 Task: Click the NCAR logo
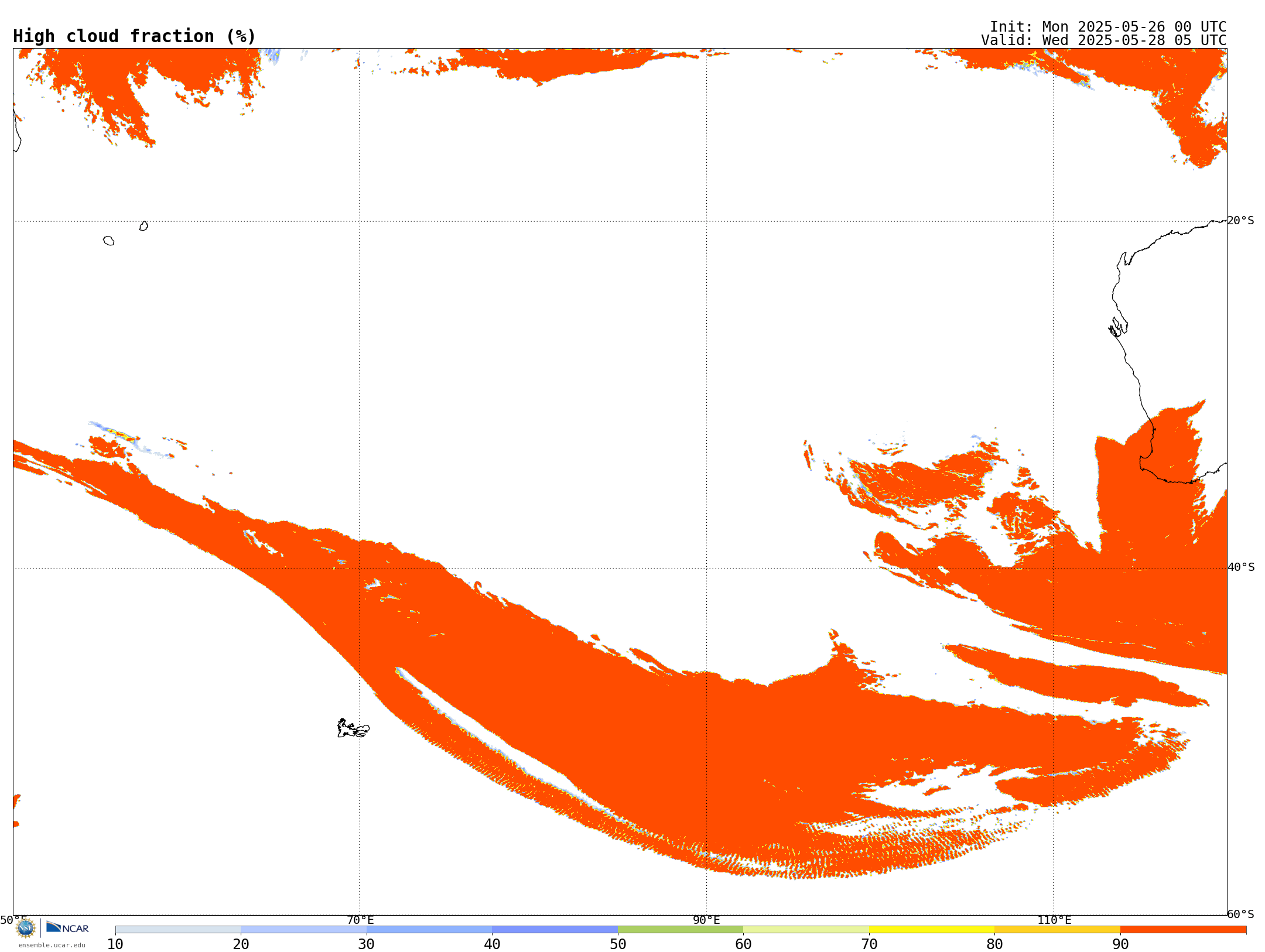(67, 927)
